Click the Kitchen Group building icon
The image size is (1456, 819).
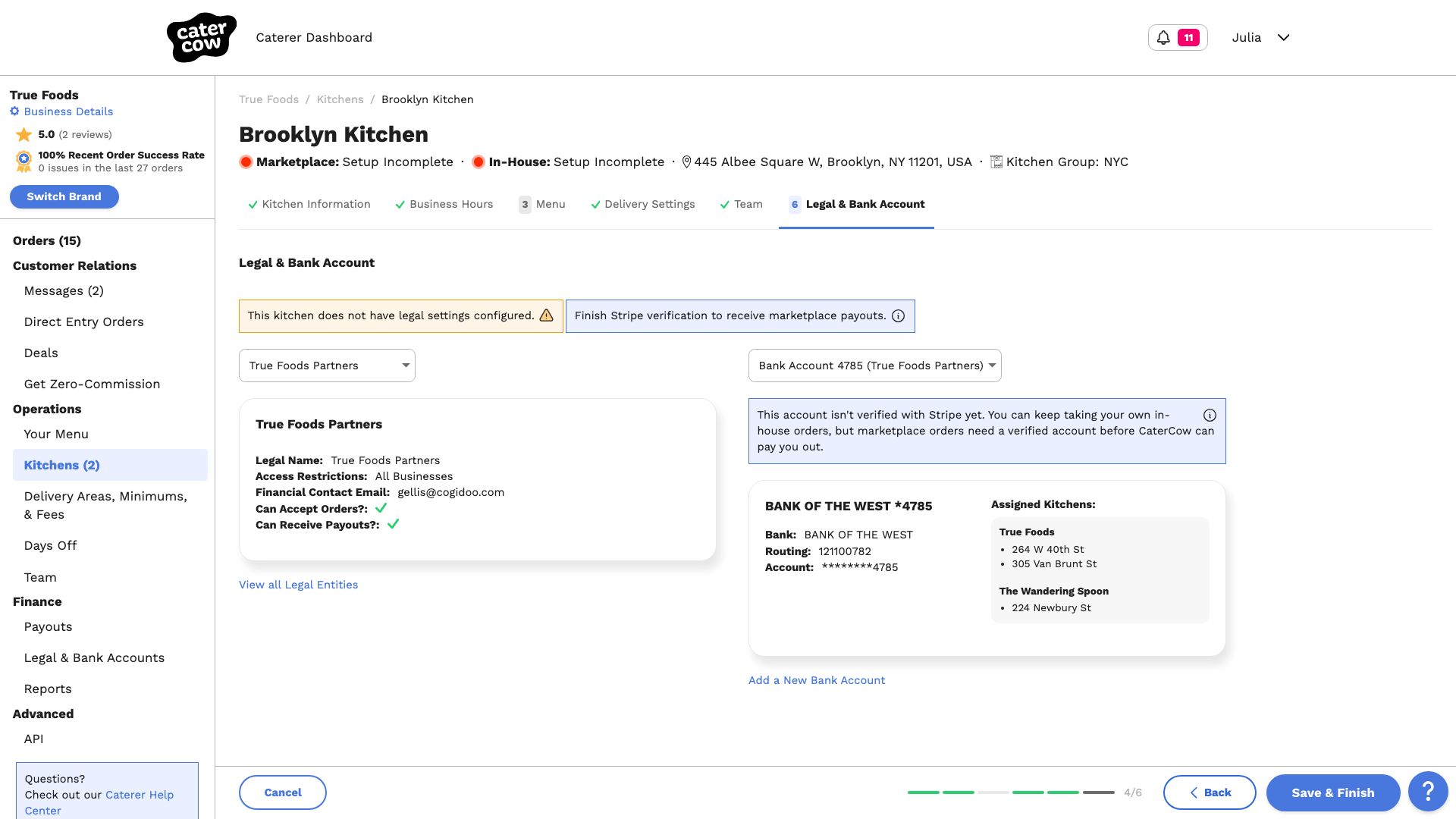click(x=996, y=162)
